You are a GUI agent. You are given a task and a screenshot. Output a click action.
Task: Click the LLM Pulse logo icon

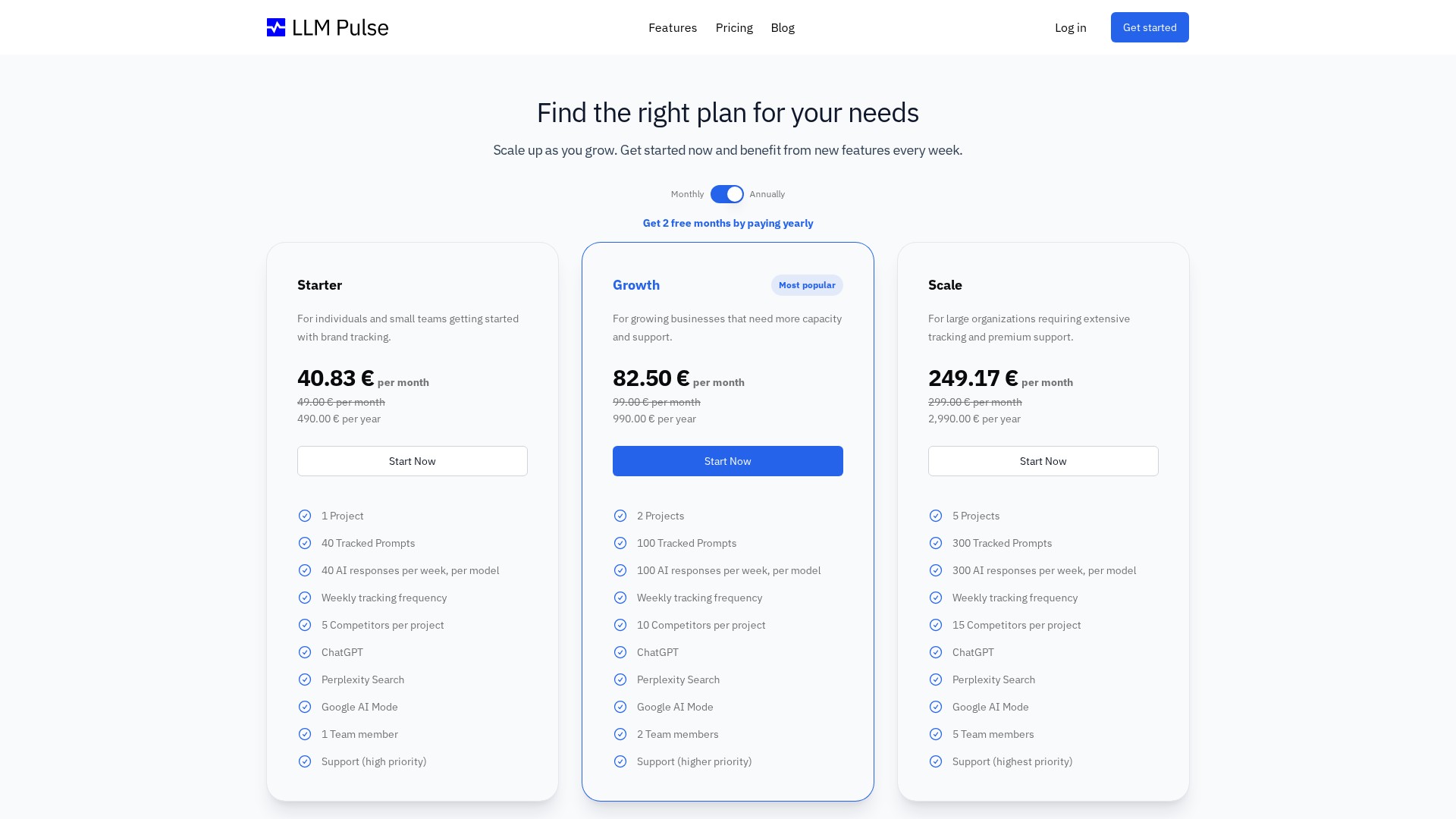click(x=276, y=27)
